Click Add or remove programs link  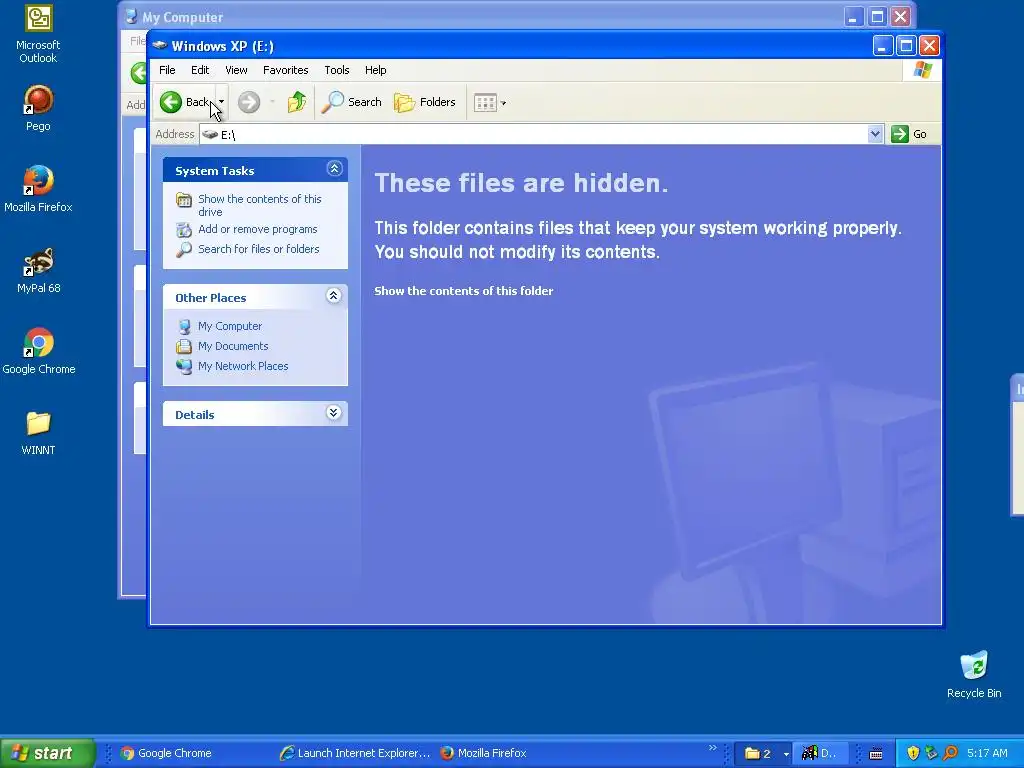click(257, 229)
